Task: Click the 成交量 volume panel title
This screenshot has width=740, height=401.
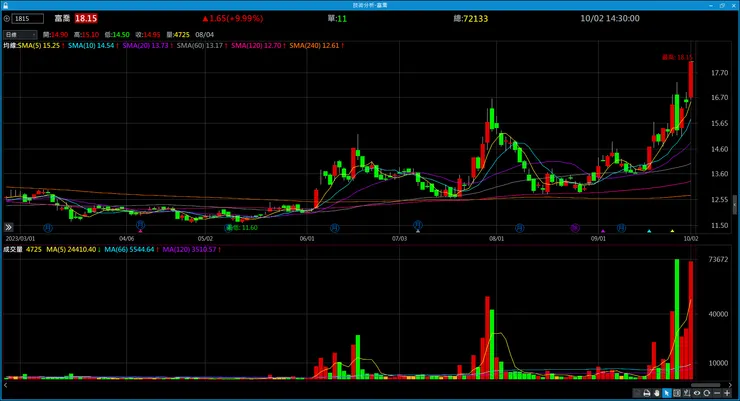Action: pyautogui.click(x=13, y=250)
